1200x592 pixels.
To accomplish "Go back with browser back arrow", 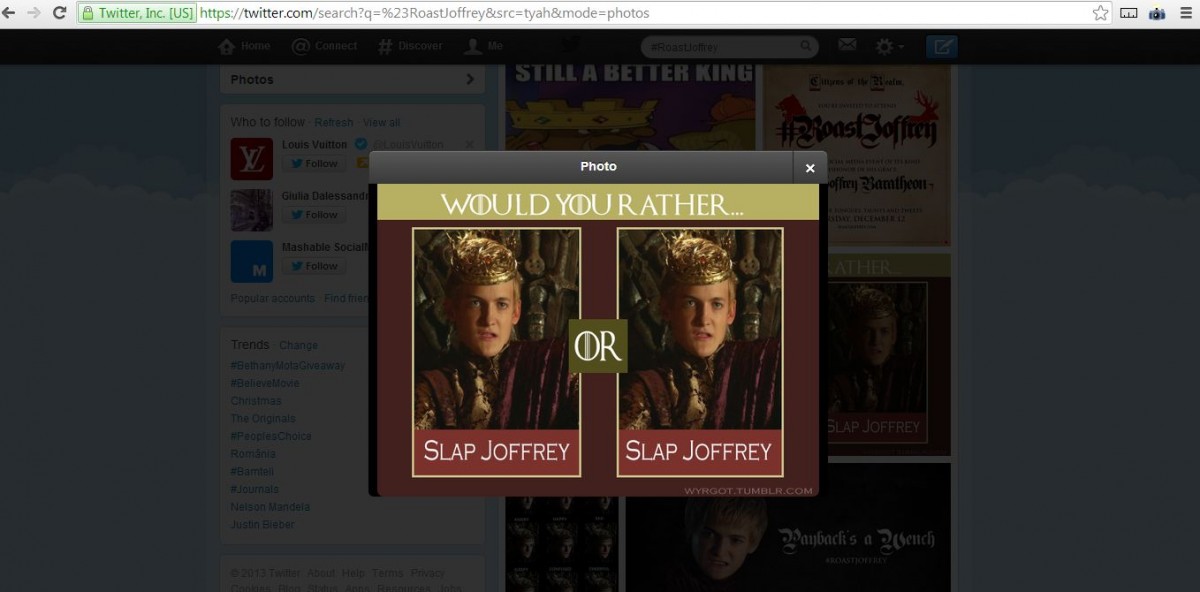I will [x=9, y=13].
